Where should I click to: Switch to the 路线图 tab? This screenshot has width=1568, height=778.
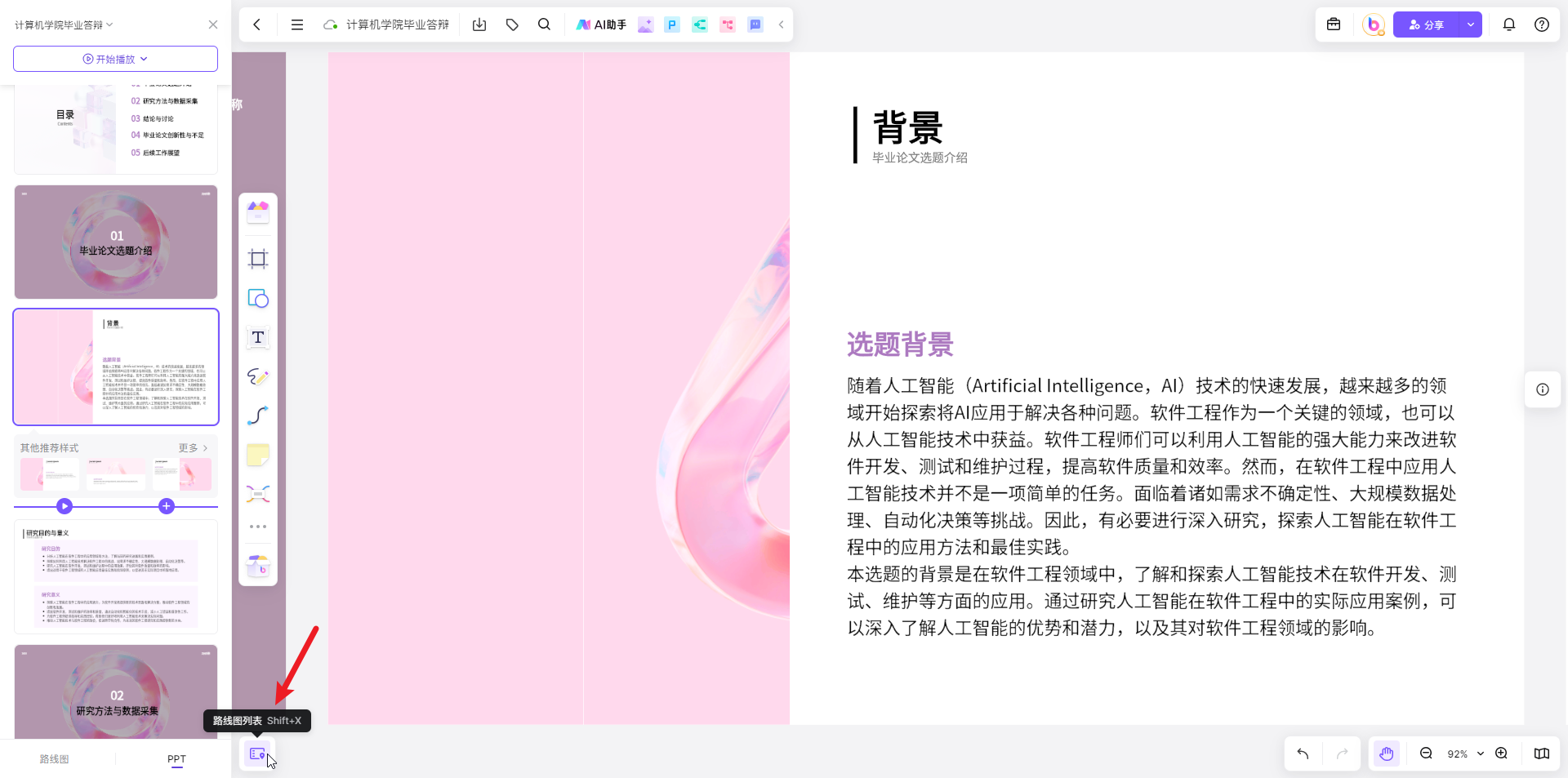[x=55, y=759]
